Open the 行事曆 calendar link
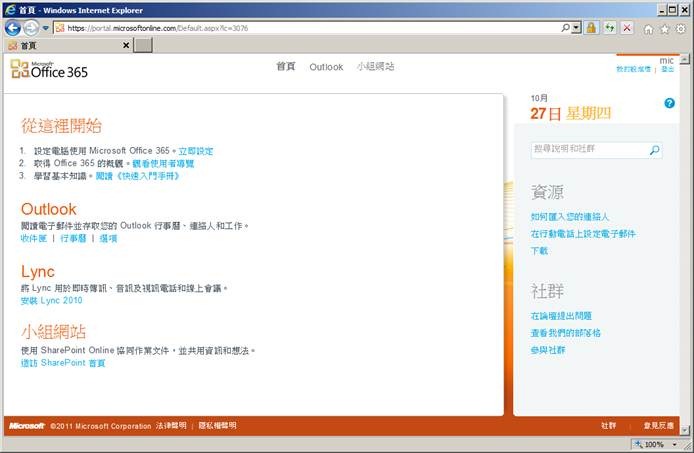The image size is (694, 453). (x=73, y=238)
